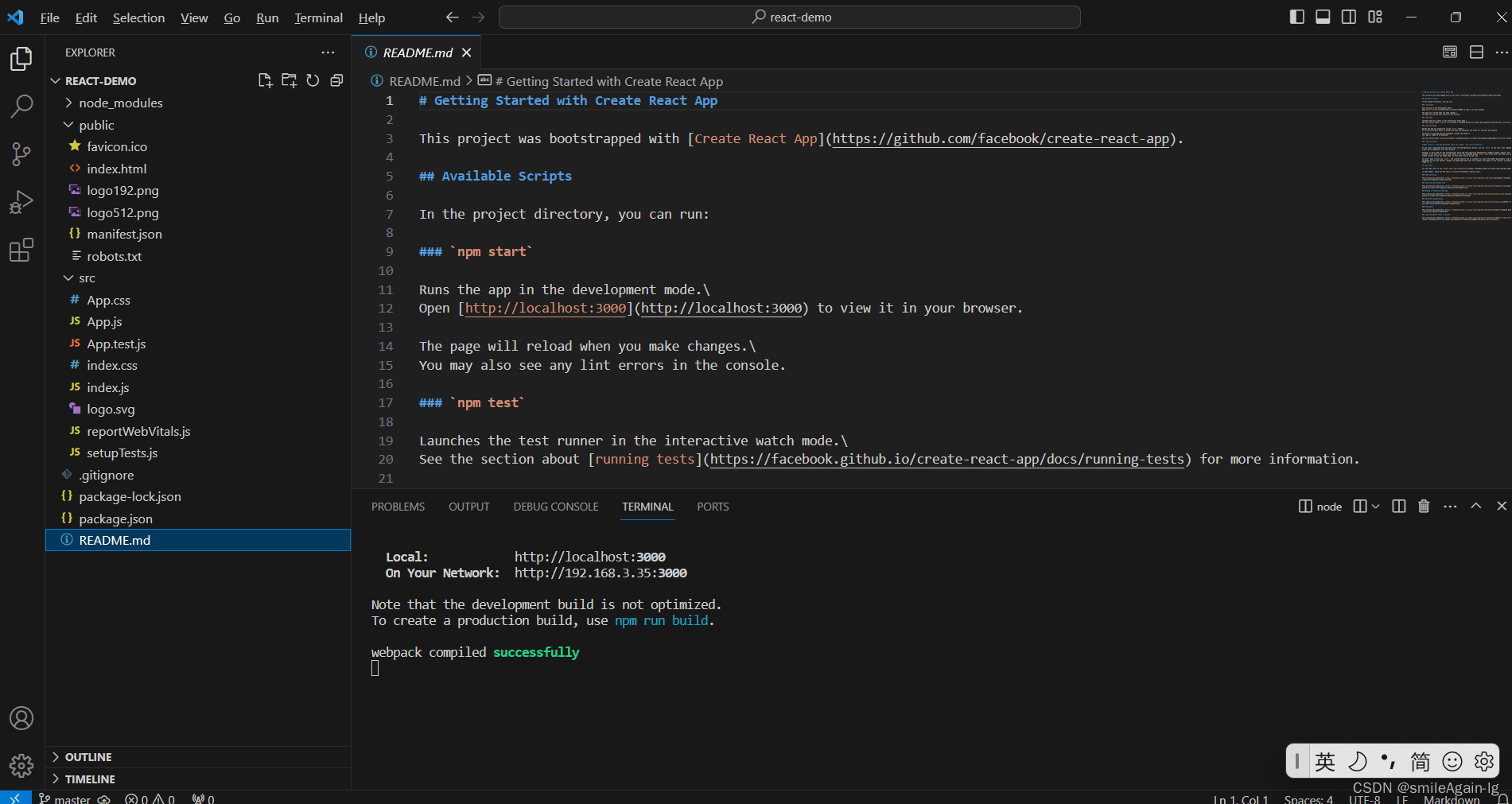This screenshot has height=804, width=1512.
Task: Kill the terminal with trash icon
Action: pos(1424,507)
